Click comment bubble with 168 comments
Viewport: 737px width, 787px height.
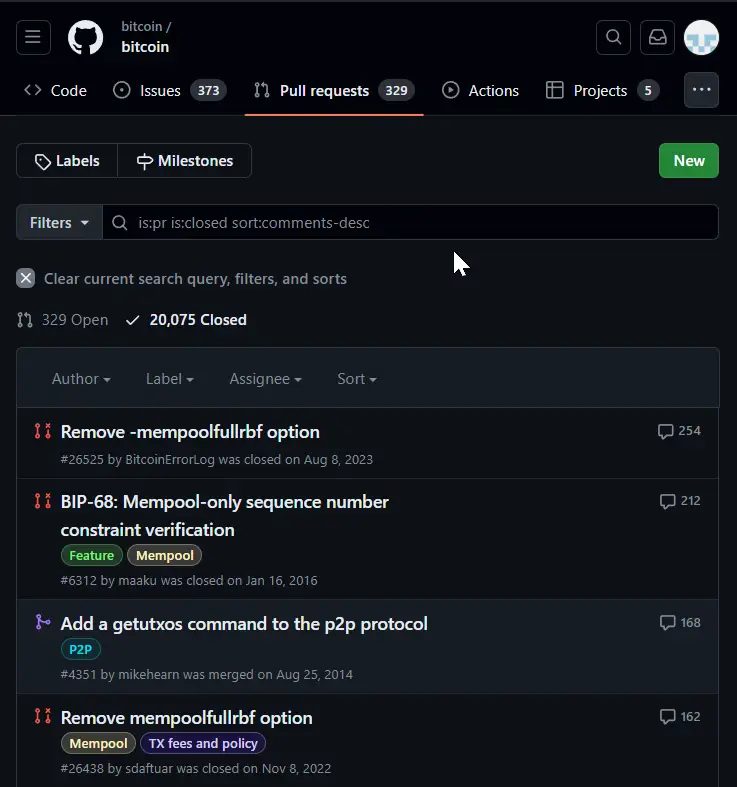tap(680, 623)
